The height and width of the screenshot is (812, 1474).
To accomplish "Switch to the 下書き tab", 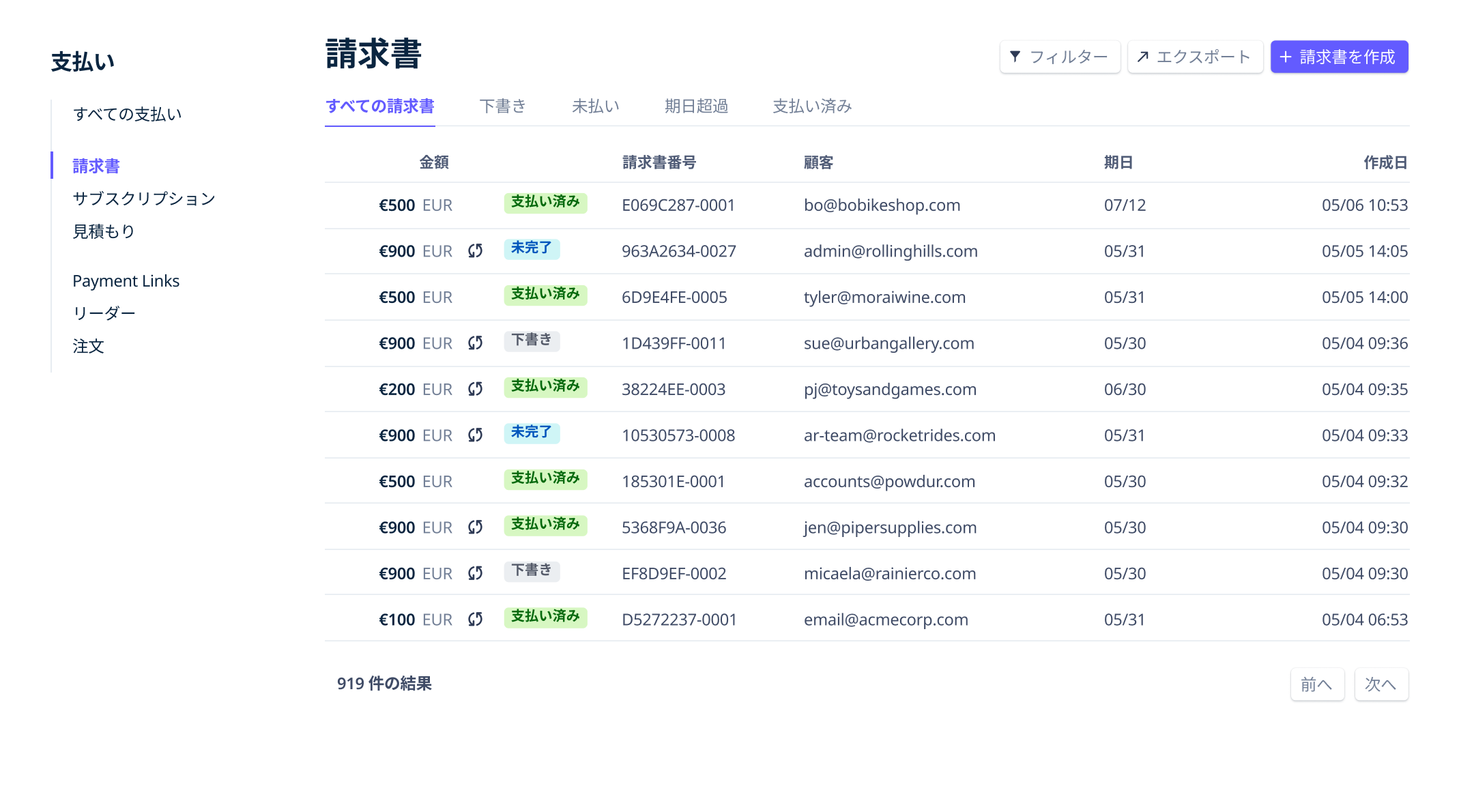I will (503, 106).
